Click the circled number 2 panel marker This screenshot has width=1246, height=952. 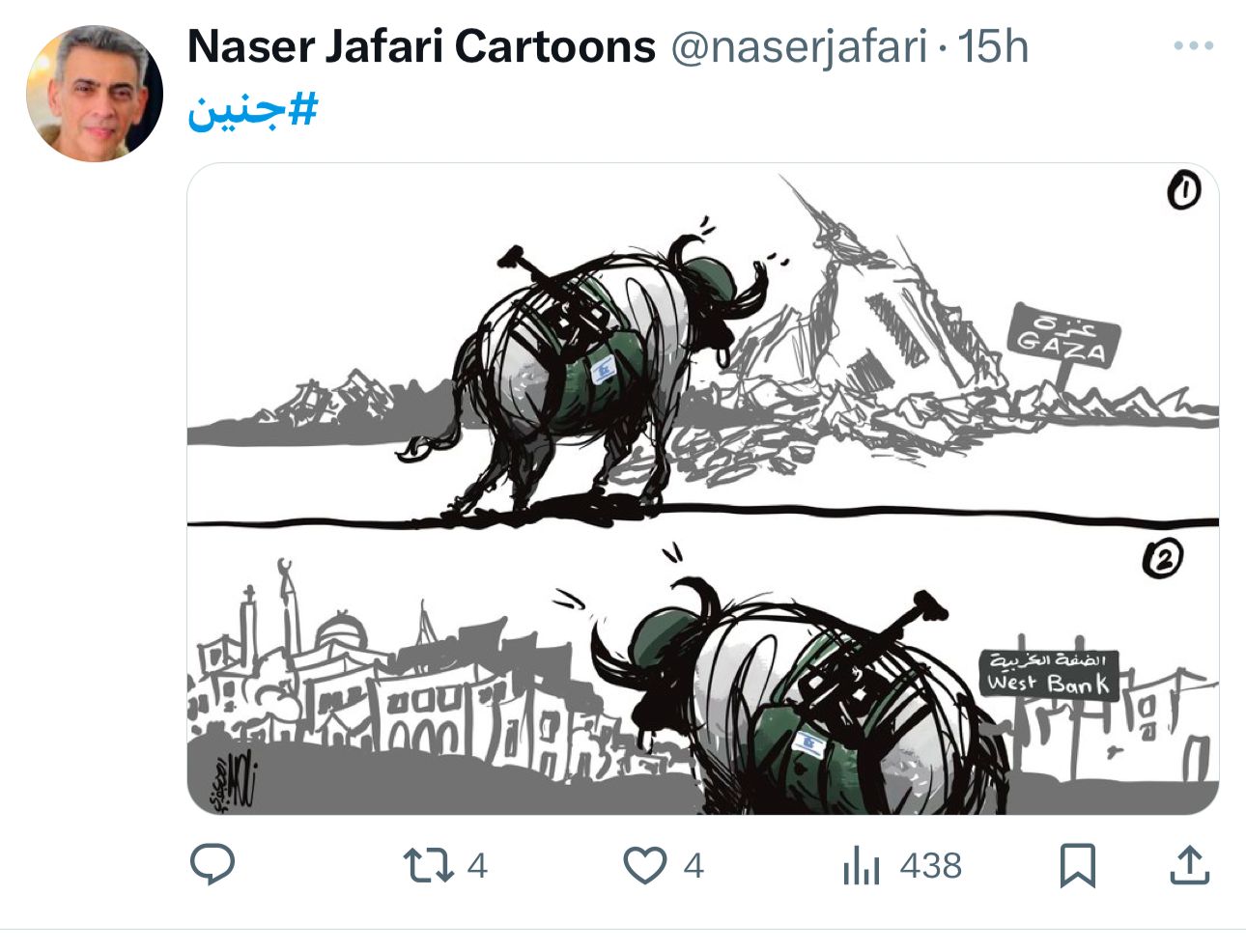tap(1163, 558)
